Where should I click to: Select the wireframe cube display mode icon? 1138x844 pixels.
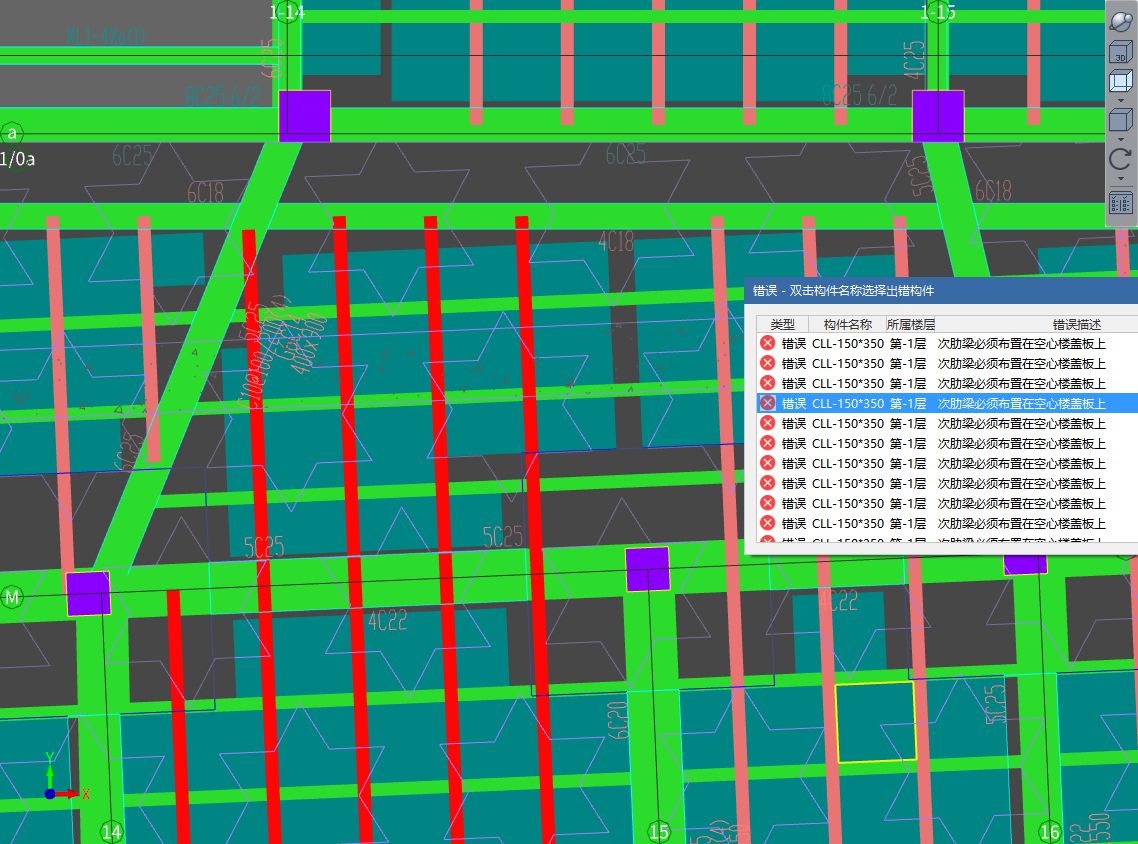(1120, 83)
